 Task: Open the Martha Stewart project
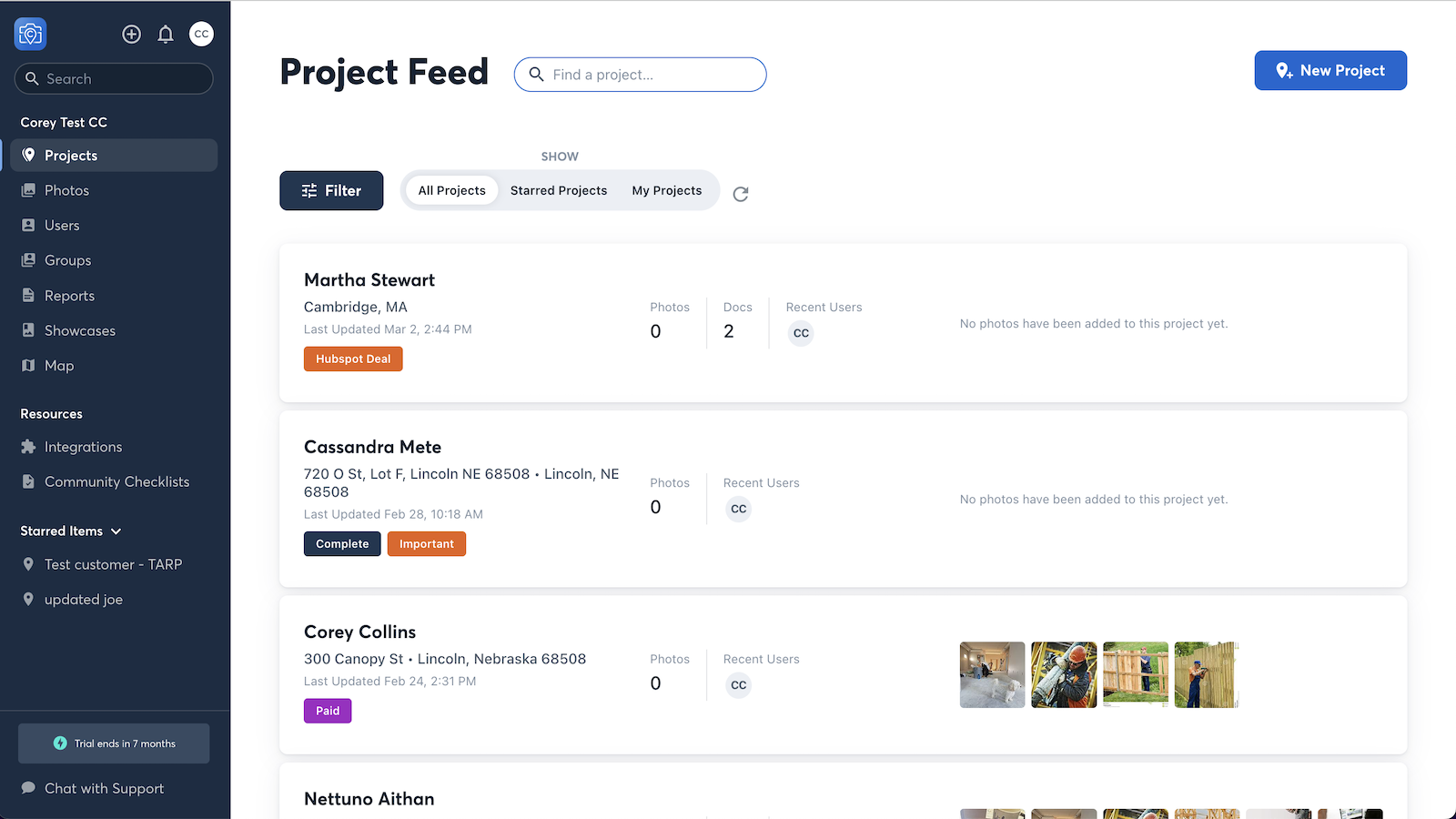click(369, 280)
